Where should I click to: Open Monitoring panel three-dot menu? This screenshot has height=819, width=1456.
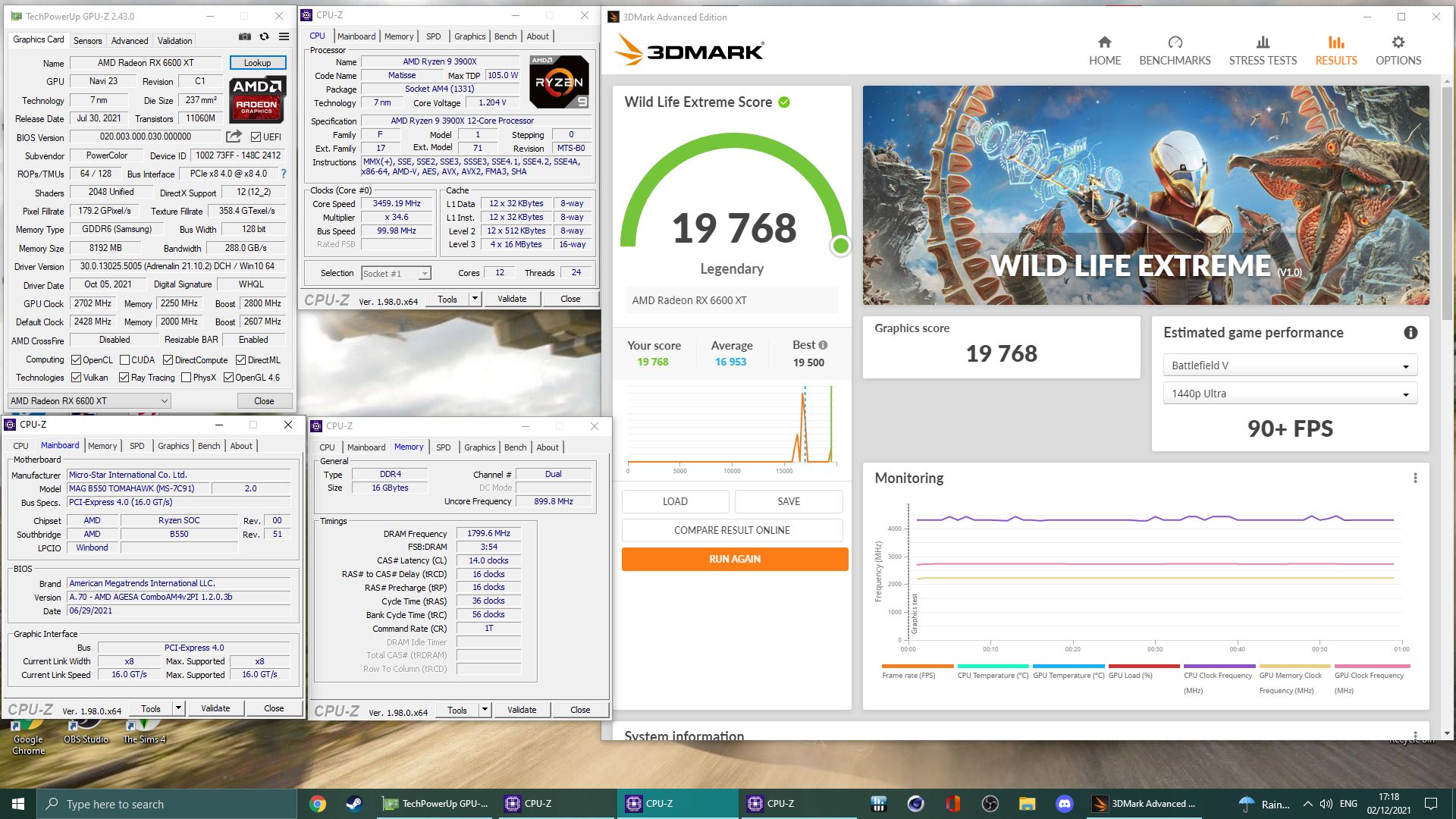point(1415,478)
